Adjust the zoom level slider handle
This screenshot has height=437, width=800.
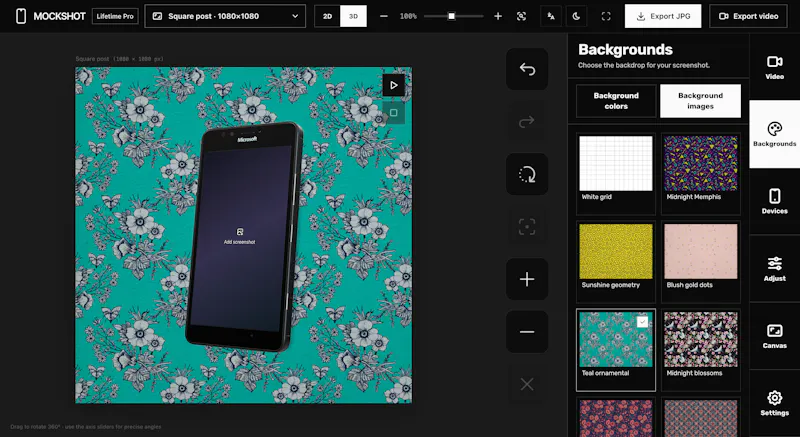point(451,16)
